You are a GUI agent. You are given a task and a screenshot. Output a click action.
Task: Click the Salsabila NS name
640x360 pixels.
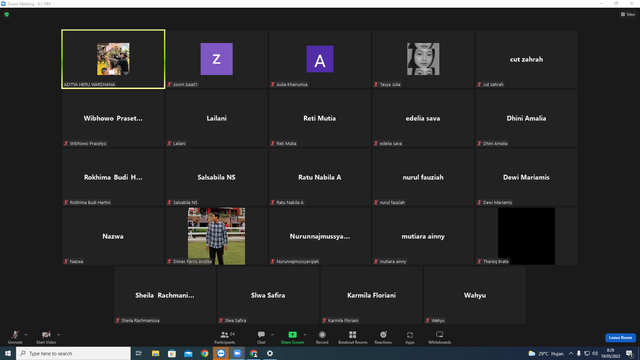[x=216, y=177]
